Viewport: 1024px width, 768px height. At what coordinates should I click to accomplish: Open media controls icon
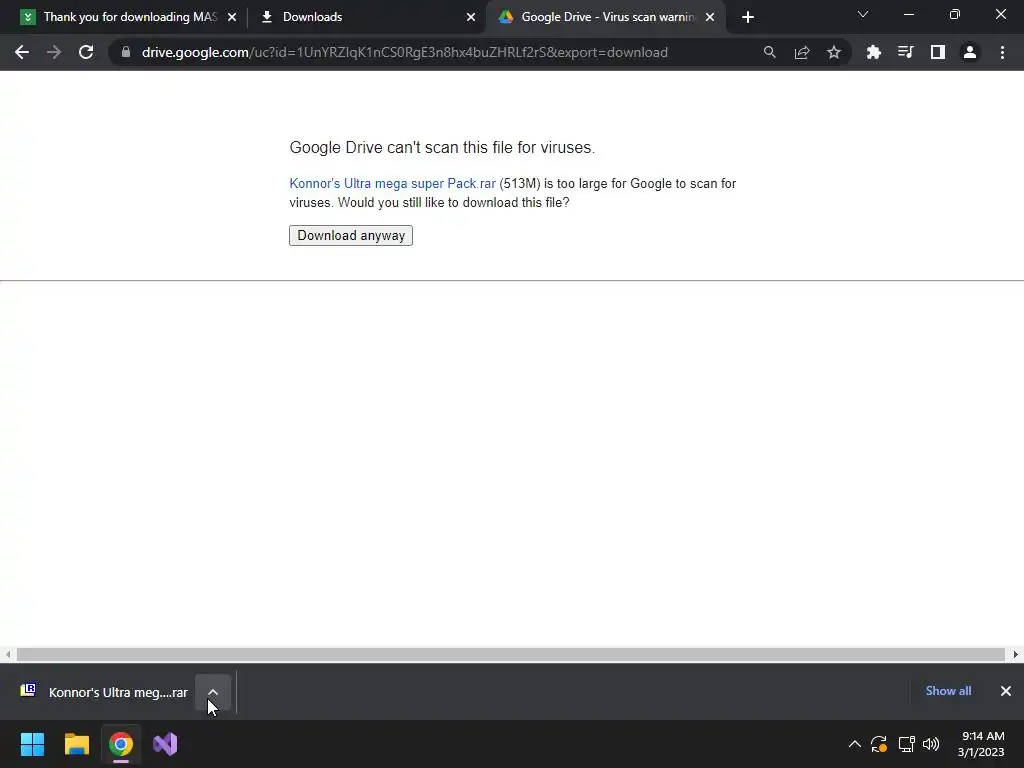point(905,52)
